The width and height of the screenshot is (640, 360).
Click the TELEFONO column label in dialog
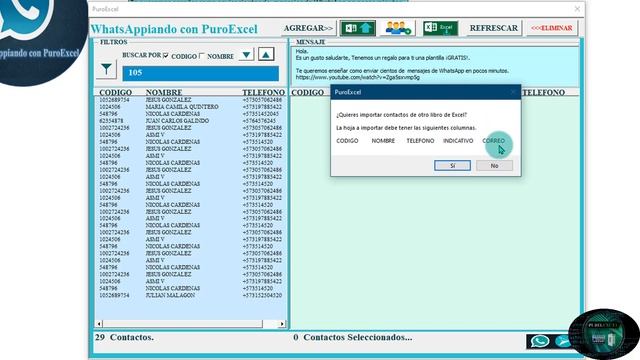[x=420, y=141]
